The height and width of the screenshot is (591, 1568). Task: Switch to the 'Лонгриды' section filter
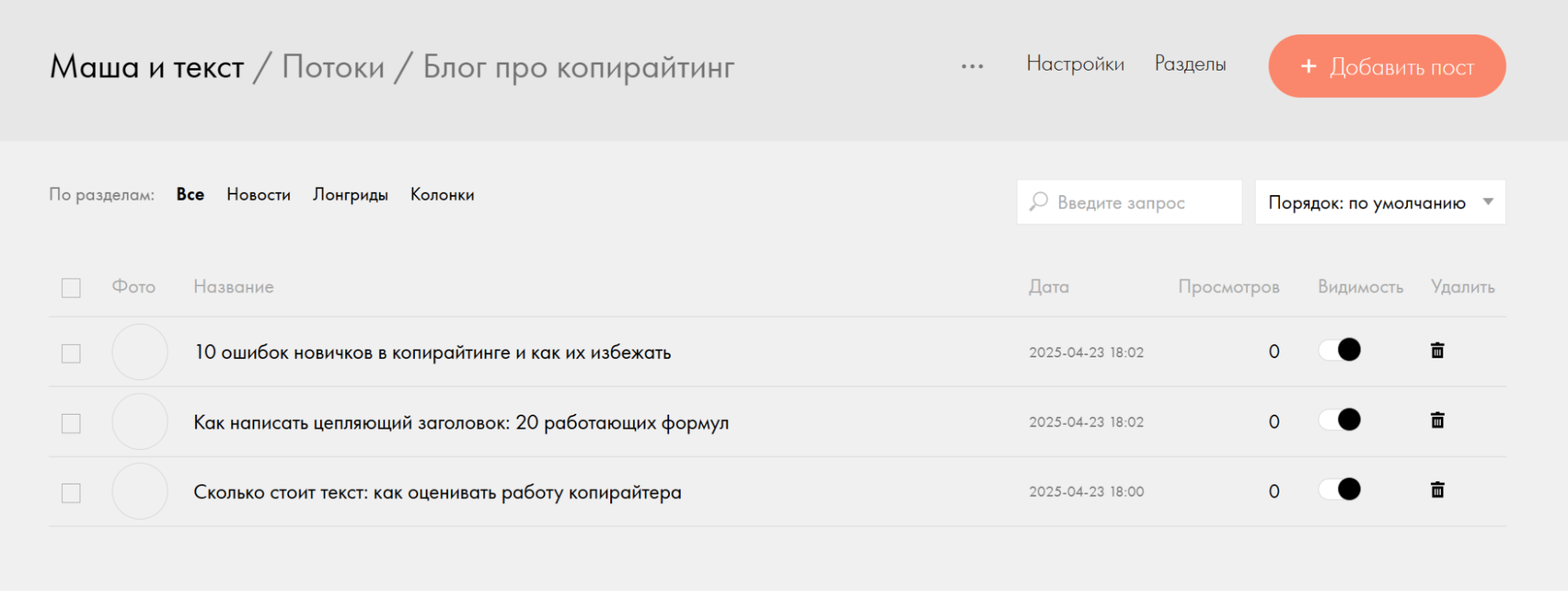pyautogui.click(x=350, y=194)
